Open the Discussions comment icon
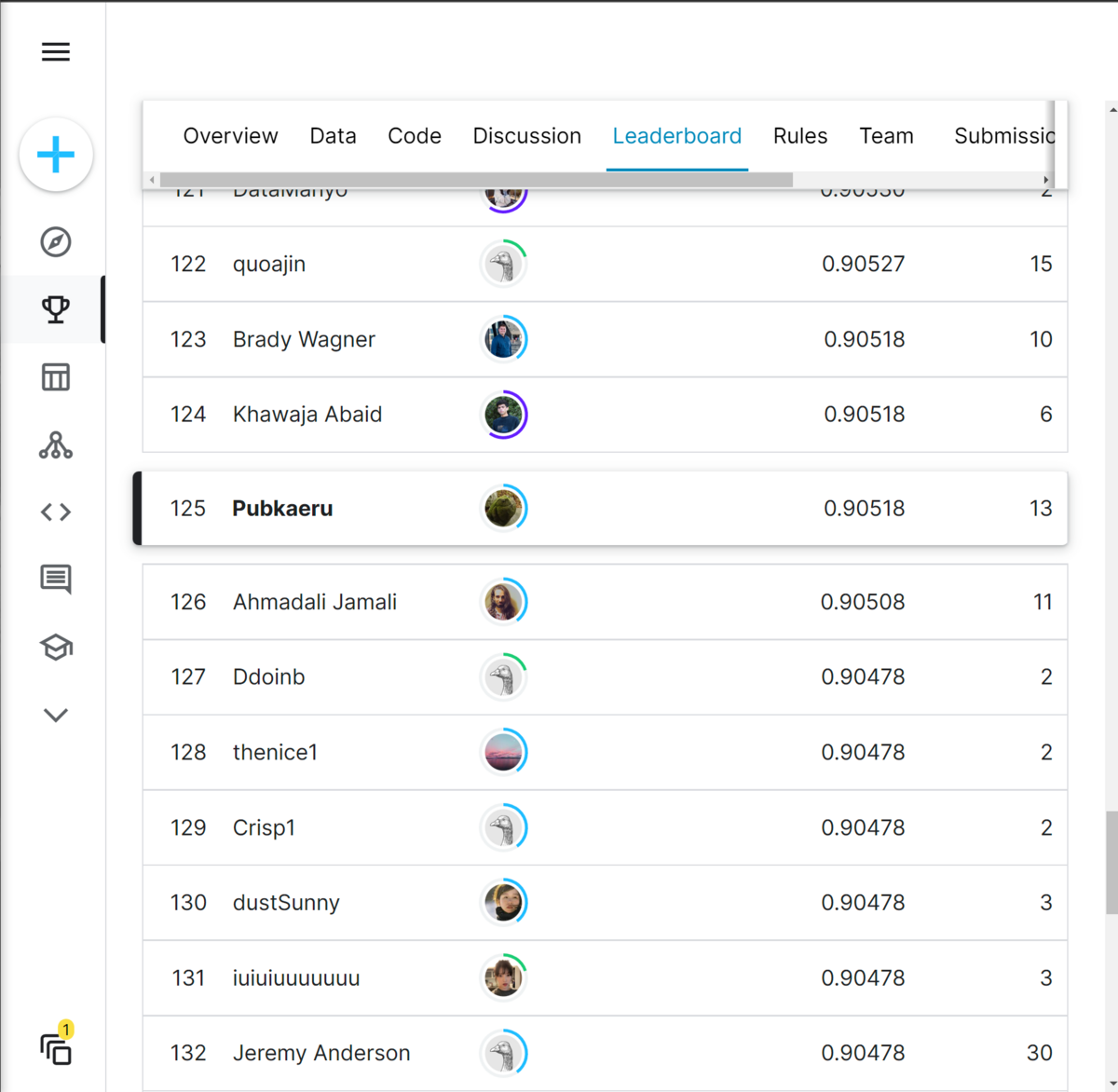This screenshot has height=1092, width=1118. (x=55, y=579)
